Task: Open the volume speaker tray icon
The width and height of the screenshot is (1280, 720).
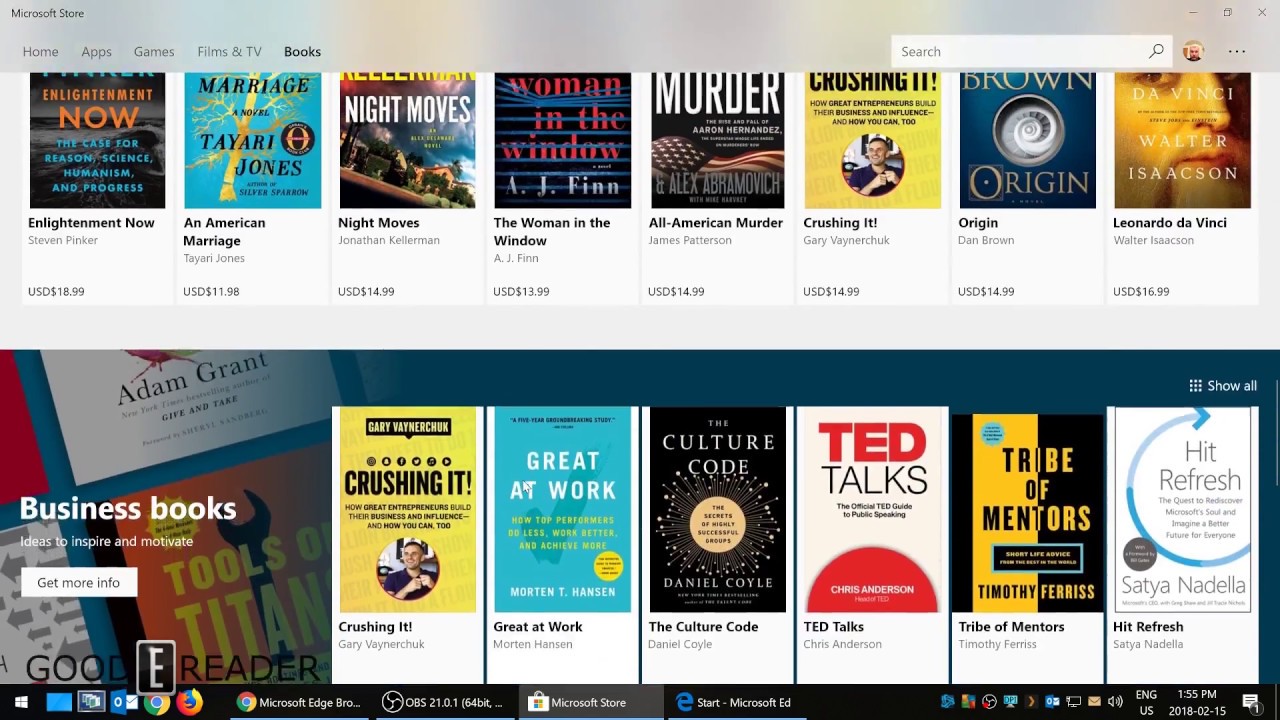Action: click(1115, 702)
